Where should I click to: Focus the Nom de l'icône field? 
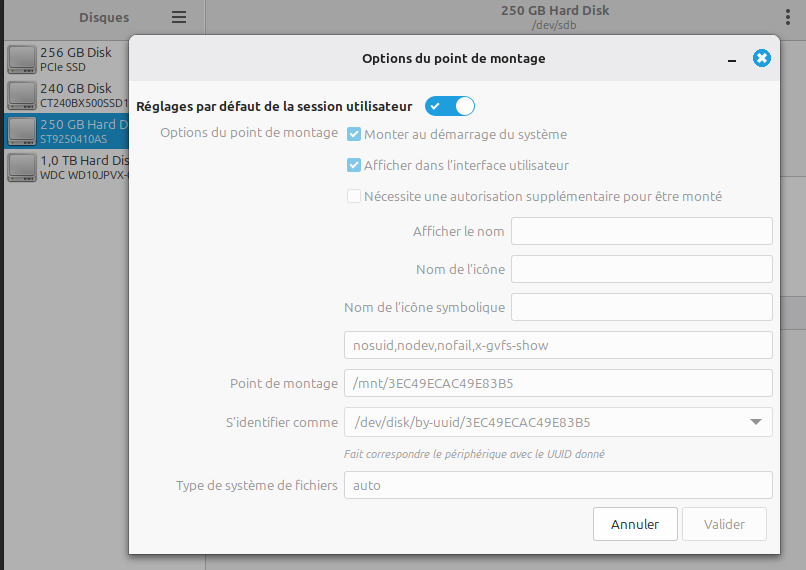(641, 269)
